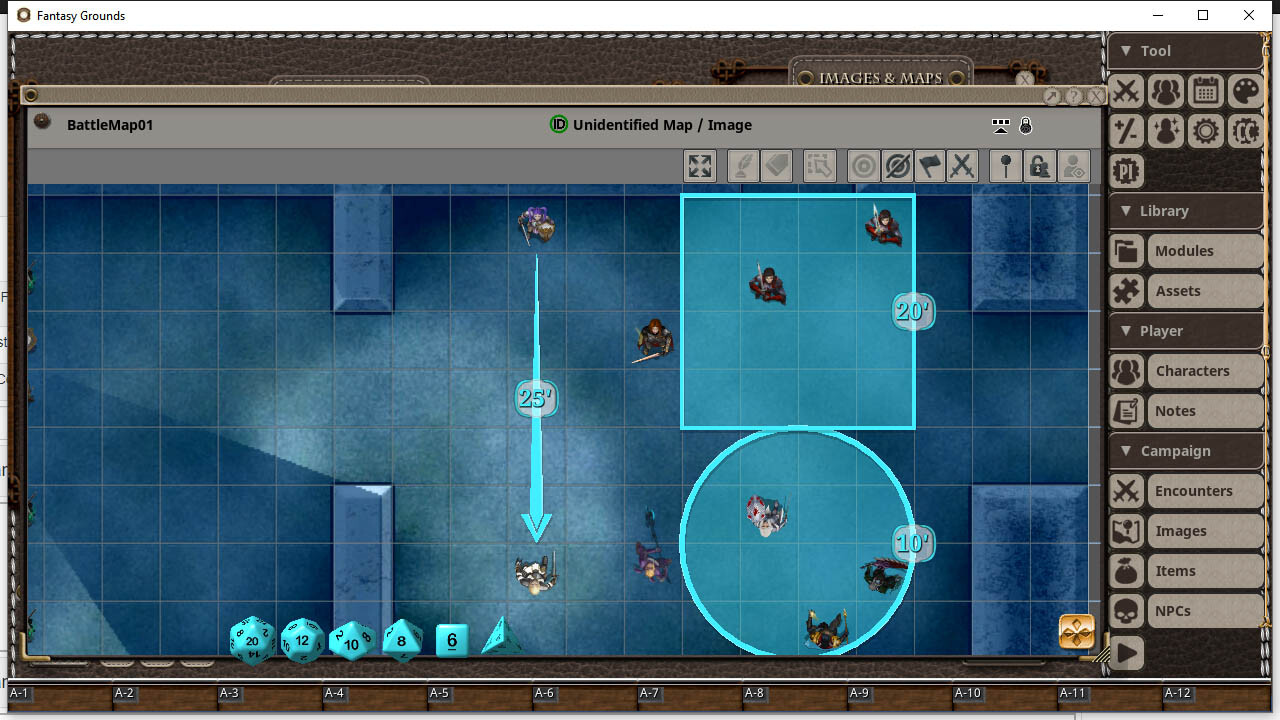1280x720 pixels.
Task: Select the eraser tool on the map toolbar
Action: (x=776, y=166)
